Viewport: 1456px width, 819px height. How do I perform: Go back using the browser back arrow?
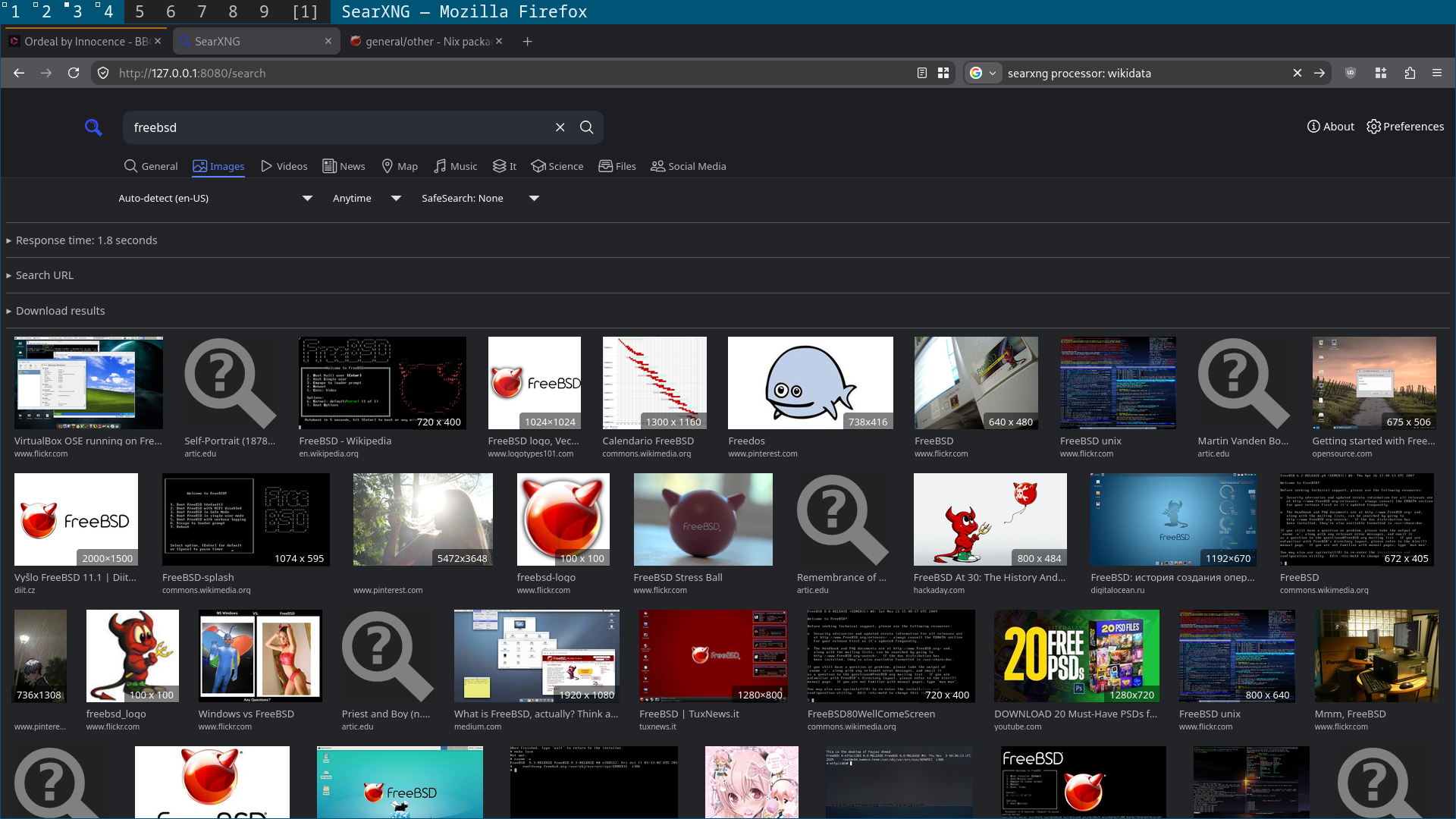tap(19, 73)
